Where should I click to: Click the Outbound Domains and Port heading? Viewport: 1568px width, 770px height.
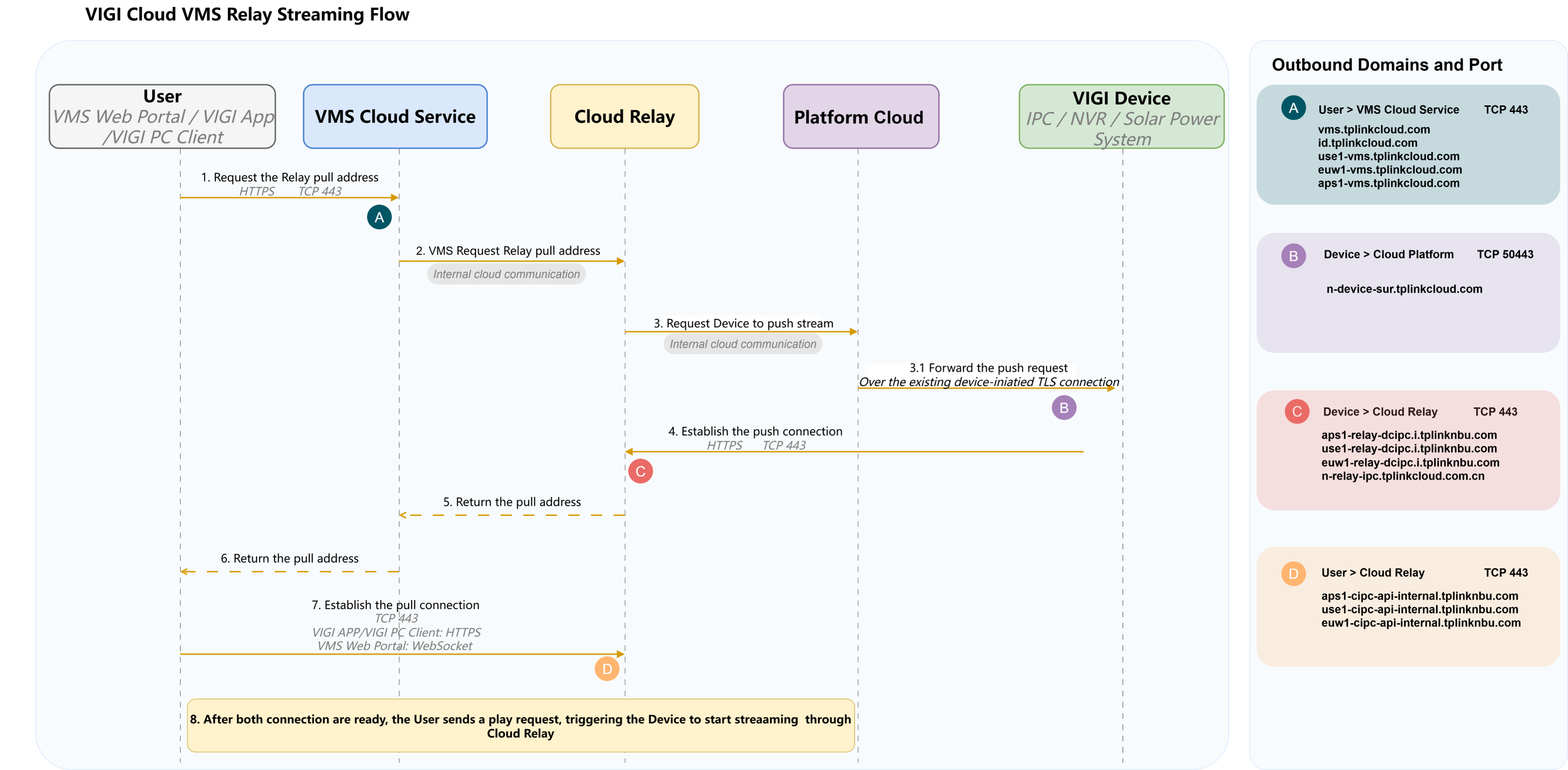pos(1387,64)
